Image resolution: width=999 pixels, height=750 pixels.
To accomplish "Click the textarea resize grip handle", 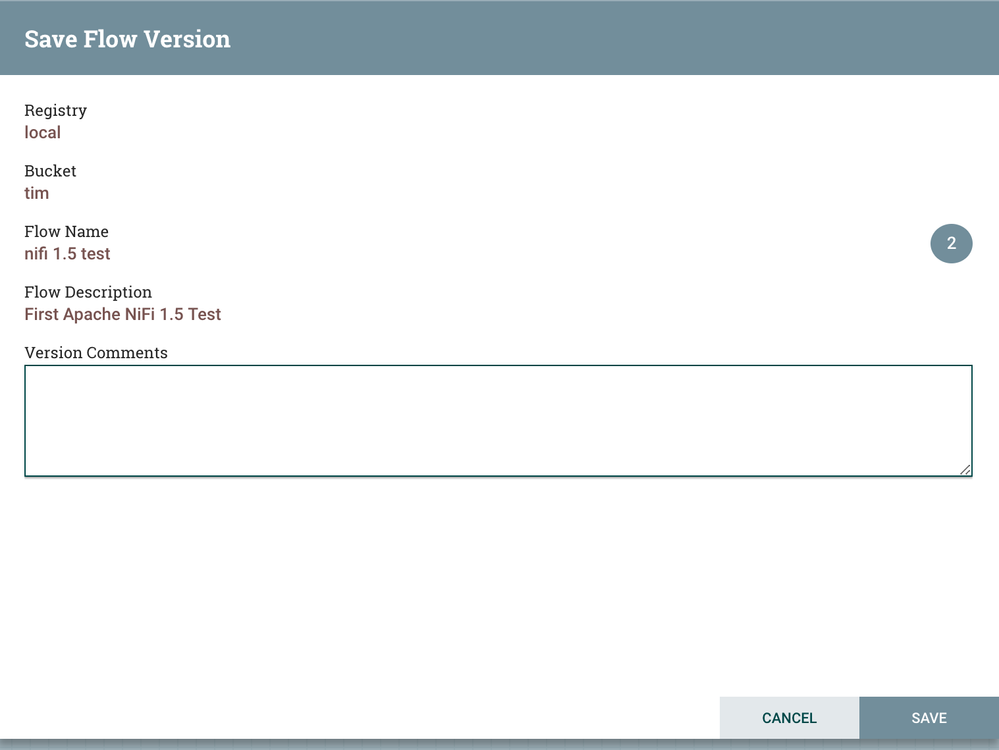I will tap(966, 470).
